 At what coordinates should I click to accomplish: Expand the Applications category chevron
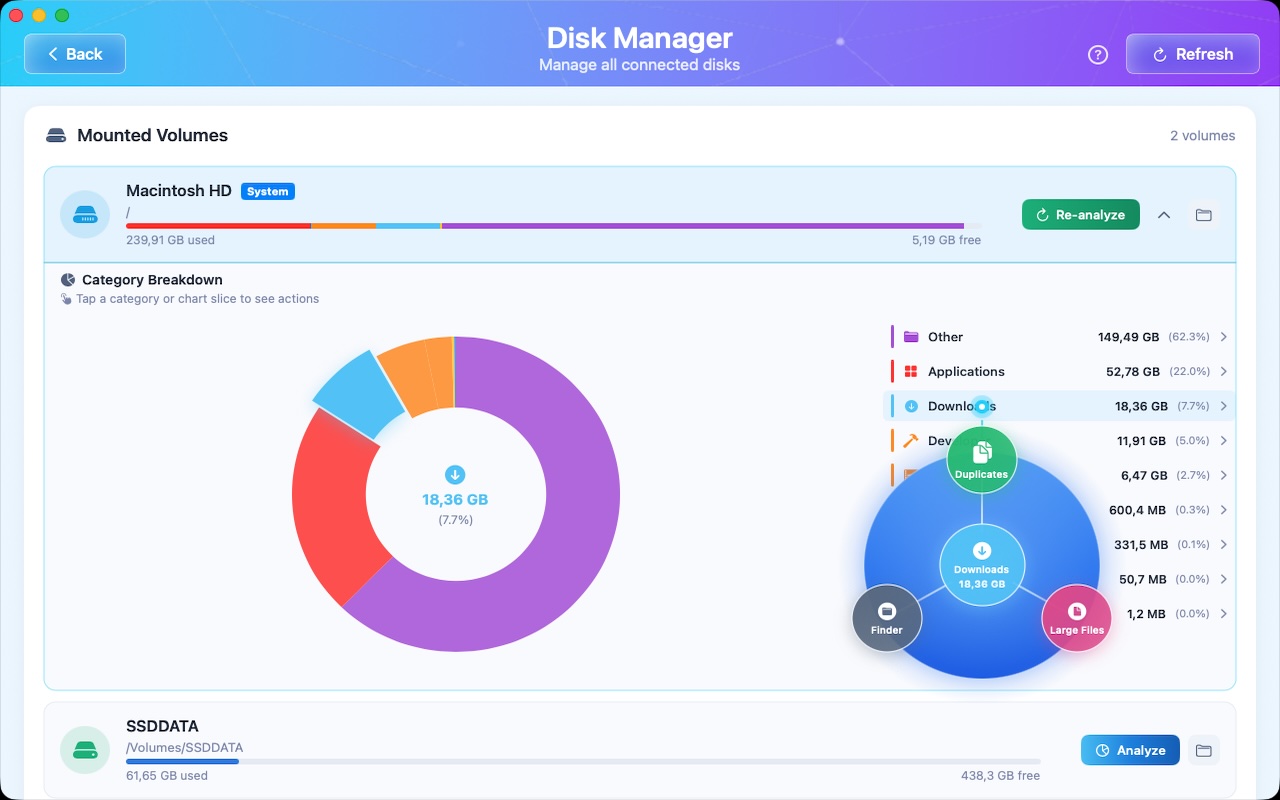(x=1223, y=372)
